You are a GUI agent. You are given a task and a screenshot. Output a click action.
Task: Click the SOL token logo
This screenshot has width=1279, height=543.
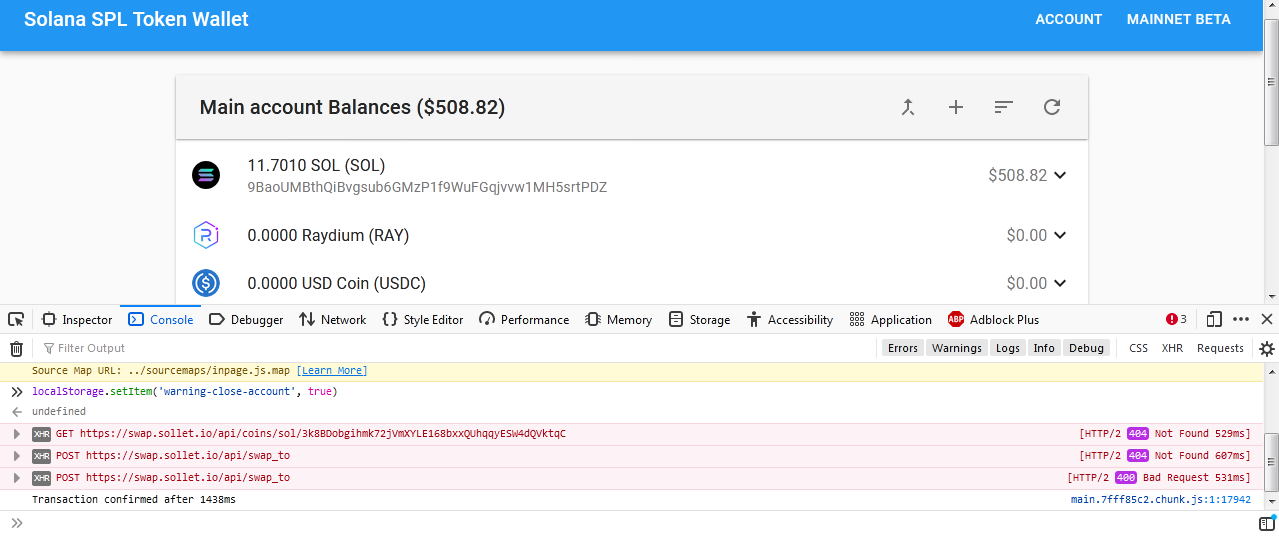pyautogui.click(x=206, y=175)
